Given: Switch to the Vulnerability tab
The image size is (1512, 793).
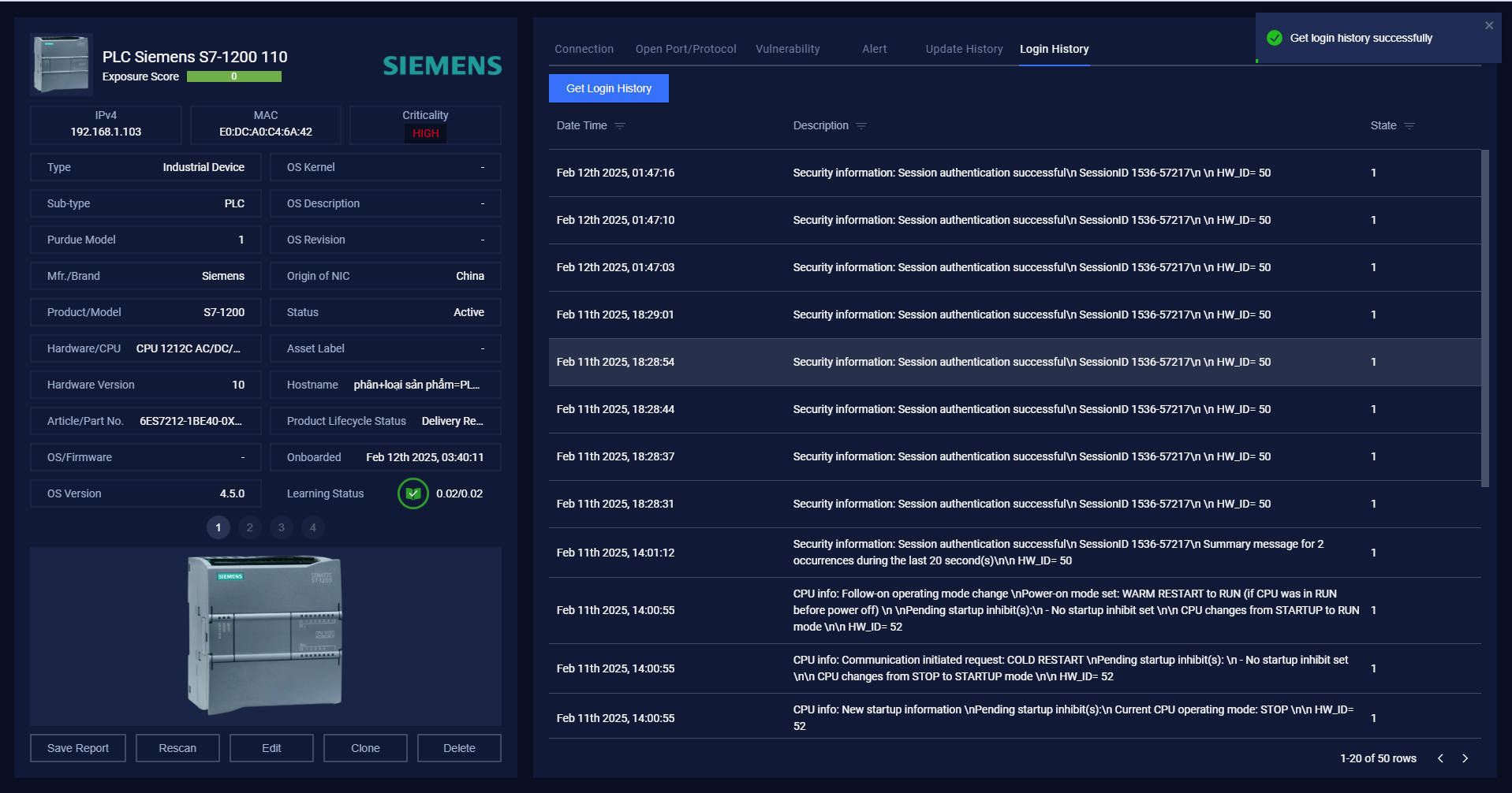Looking at the screenshot, I should (x=787, y=49).
